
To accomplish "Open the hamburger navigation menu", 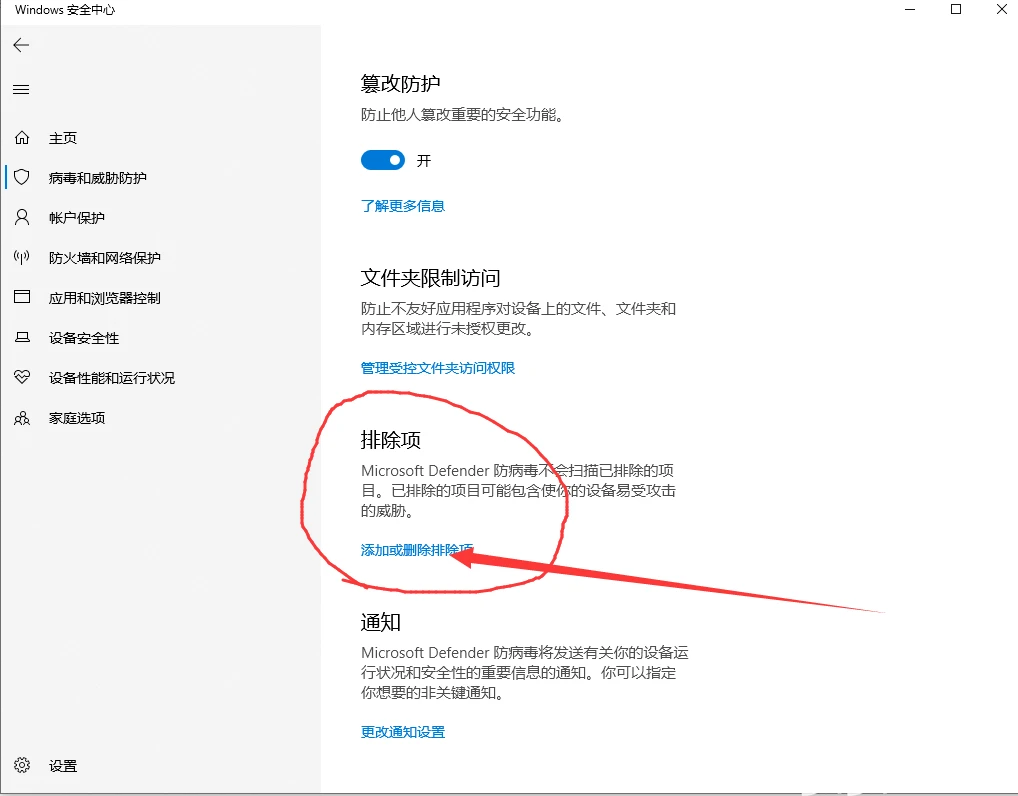I will (21, 90).
